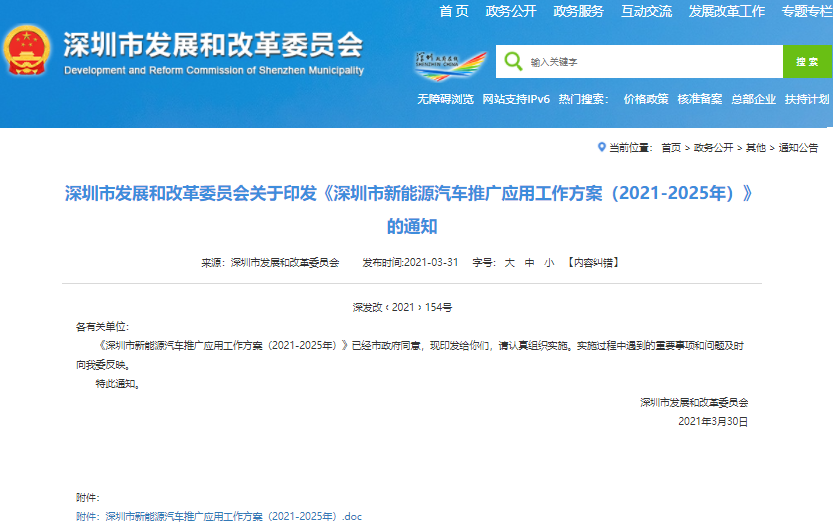Set font size to 大
The image size is (833, 524).
pos(509,262)
